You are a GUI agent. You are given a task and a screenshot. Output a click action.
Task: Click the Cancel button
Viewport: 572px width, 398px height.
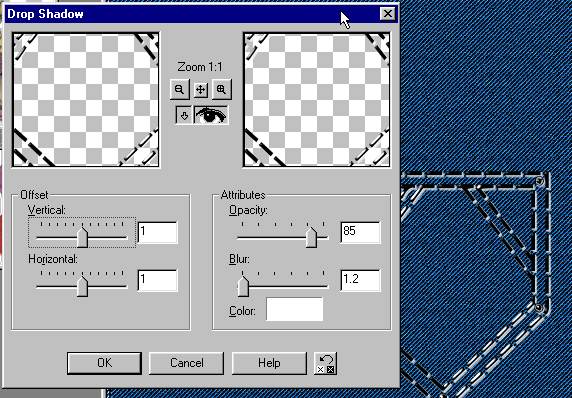[186, 363]
